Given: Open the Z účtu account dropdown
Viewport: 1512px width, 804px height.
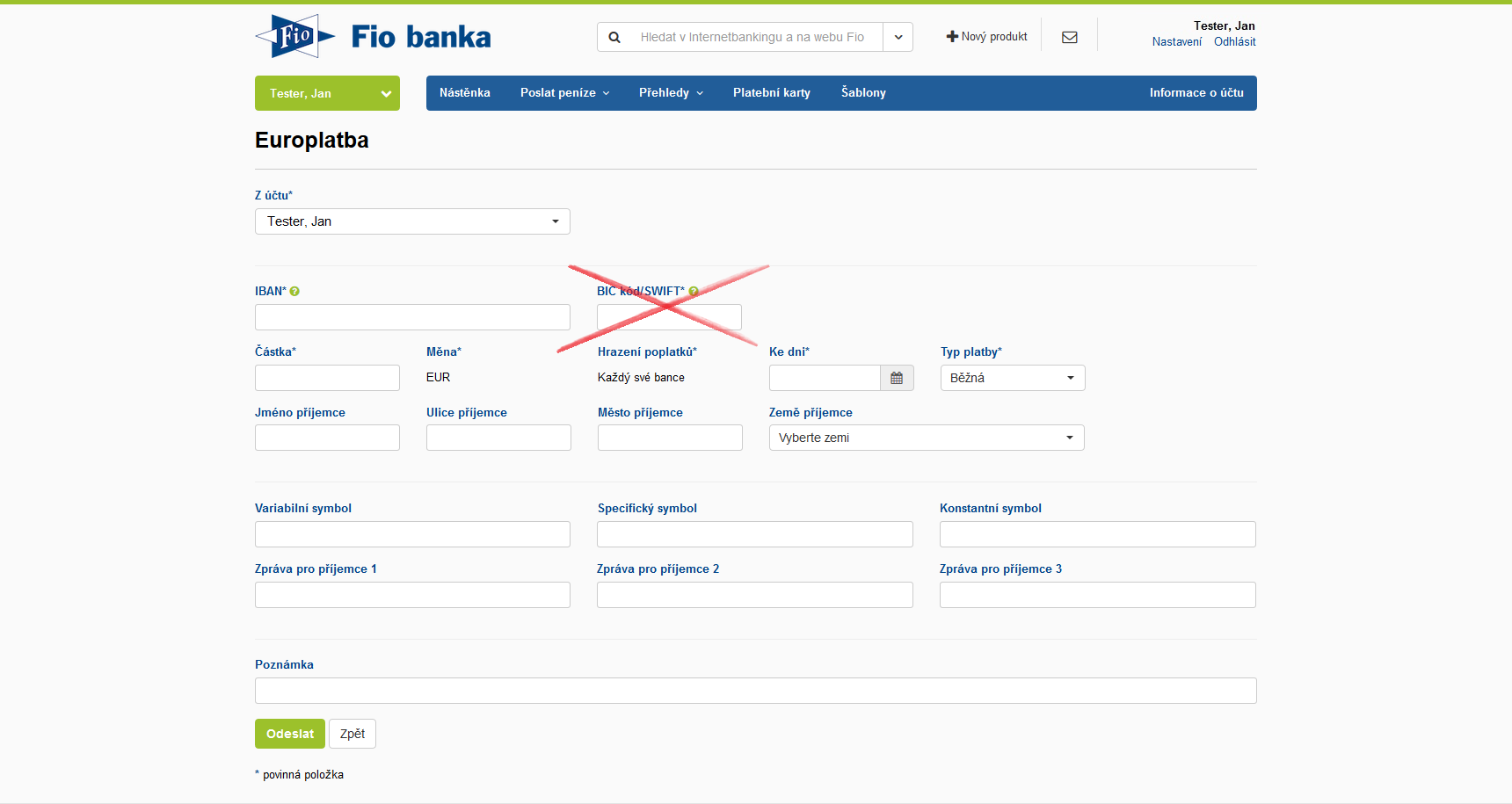Looking at the screenshot, I should tap(412, 221).
